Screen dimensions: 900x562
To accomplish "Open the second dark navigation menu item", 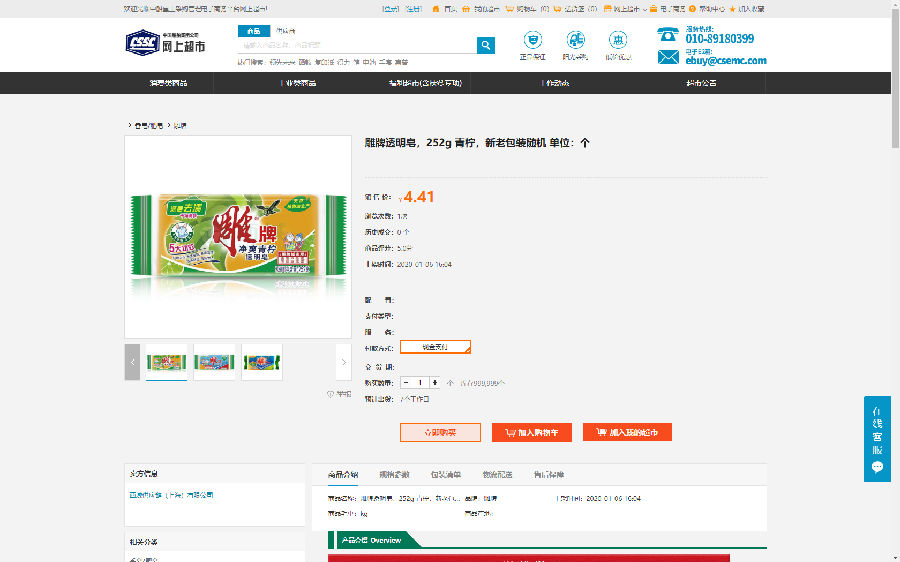I will pyautogui.click(x=299, y=83).
